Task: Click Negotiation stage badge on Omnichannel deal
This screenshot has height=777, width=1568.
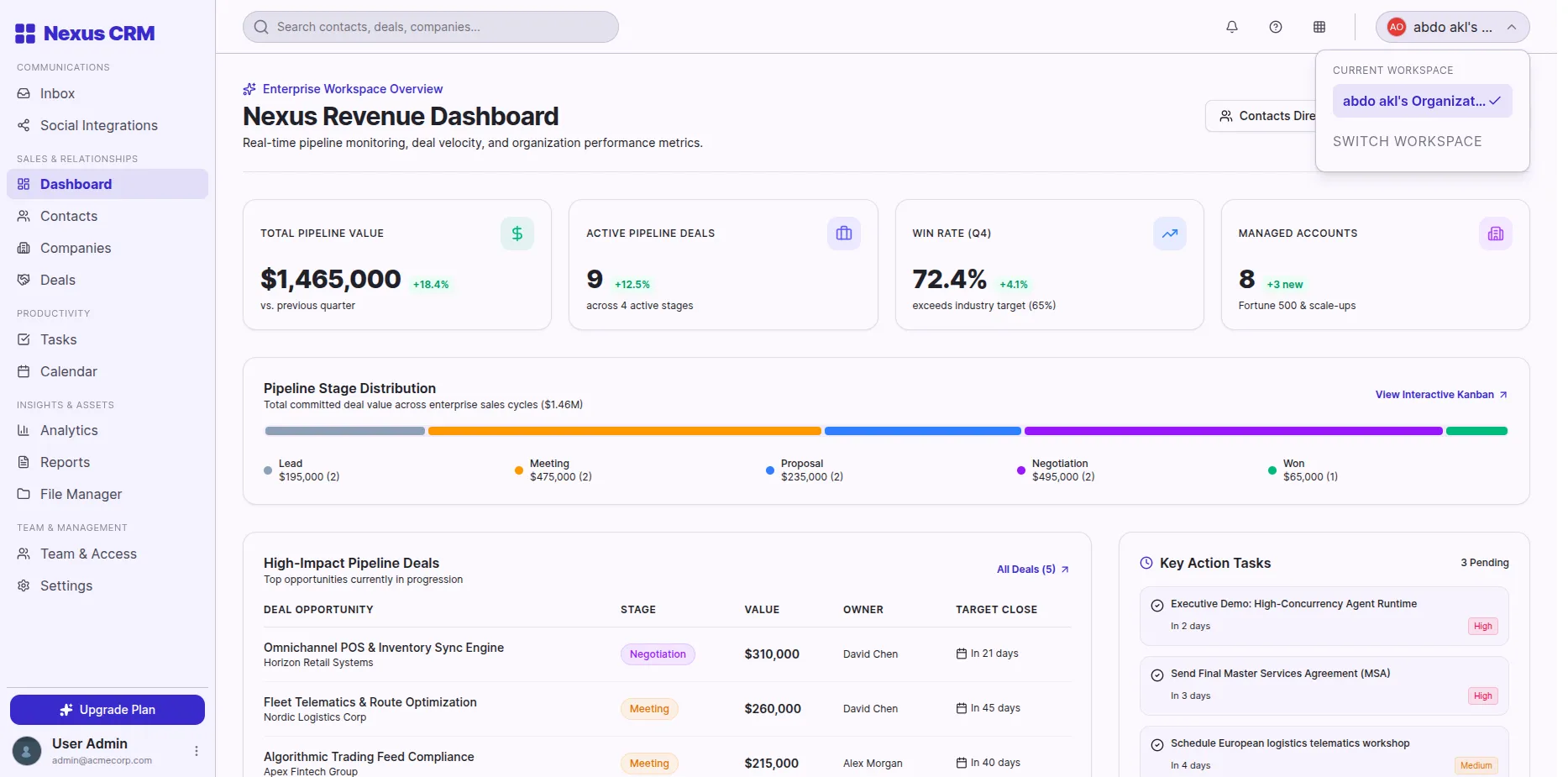Action: point(658,654)
